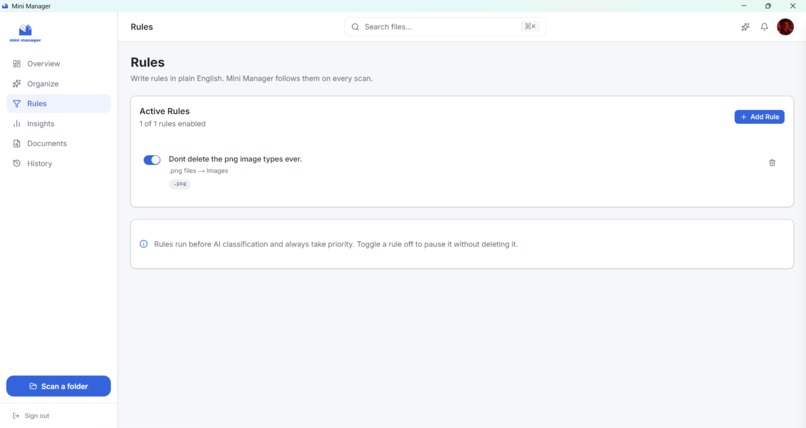Open notifications with the bell icon
Image resolution: width=806 pixels, height=428 pixels.
764,27
